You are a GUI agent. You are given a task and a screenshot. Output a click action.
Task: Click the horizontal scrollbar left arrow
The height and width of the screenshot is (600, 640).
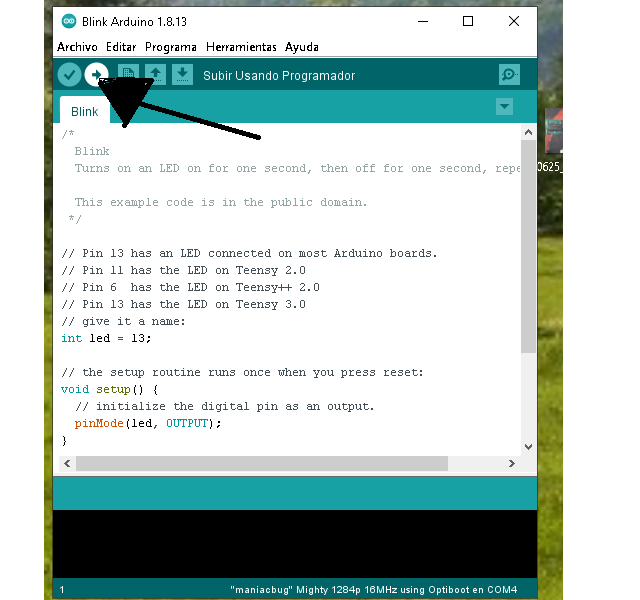pyautogui.click(x=67, y=464)
